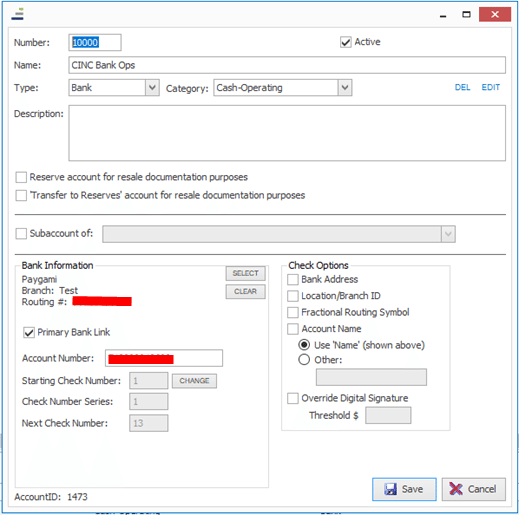Uncheck Primary Bank Link
The image size is (519, 515).
click(x=29, y=333)
